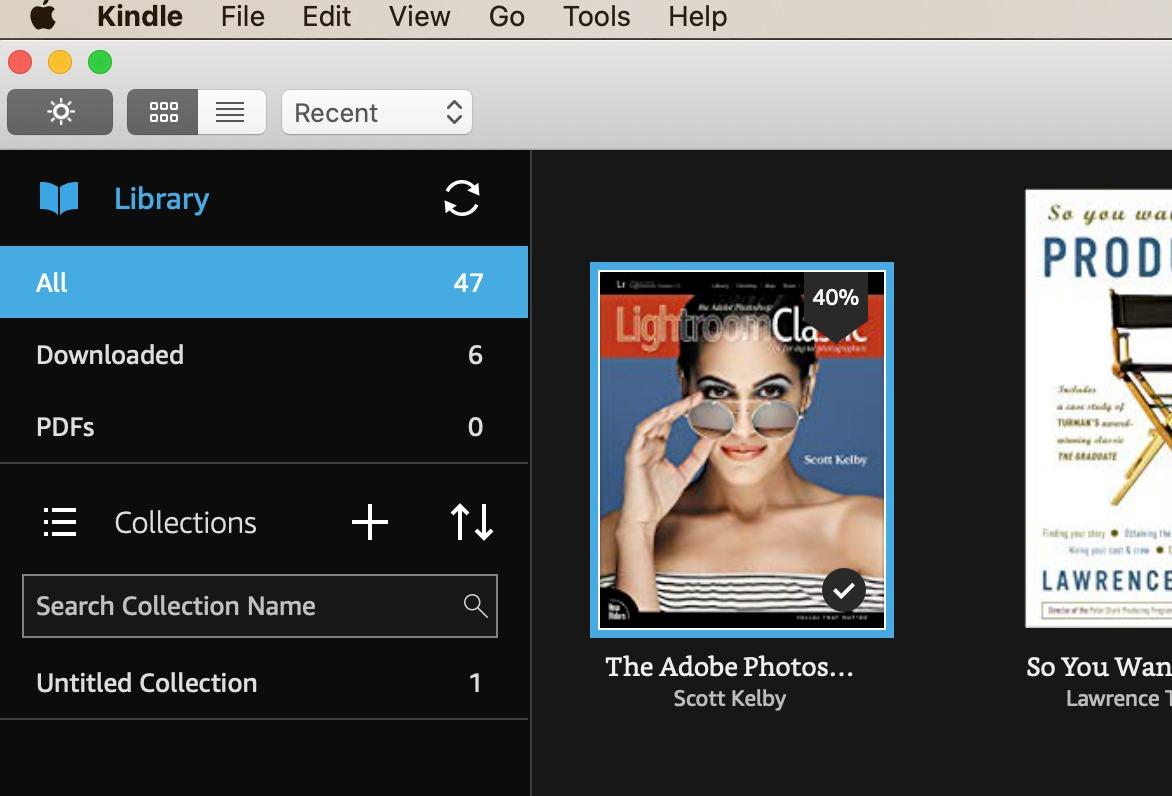Maximize the window with green button
This screenshot has height=796, width=1172.
point(100,62)
